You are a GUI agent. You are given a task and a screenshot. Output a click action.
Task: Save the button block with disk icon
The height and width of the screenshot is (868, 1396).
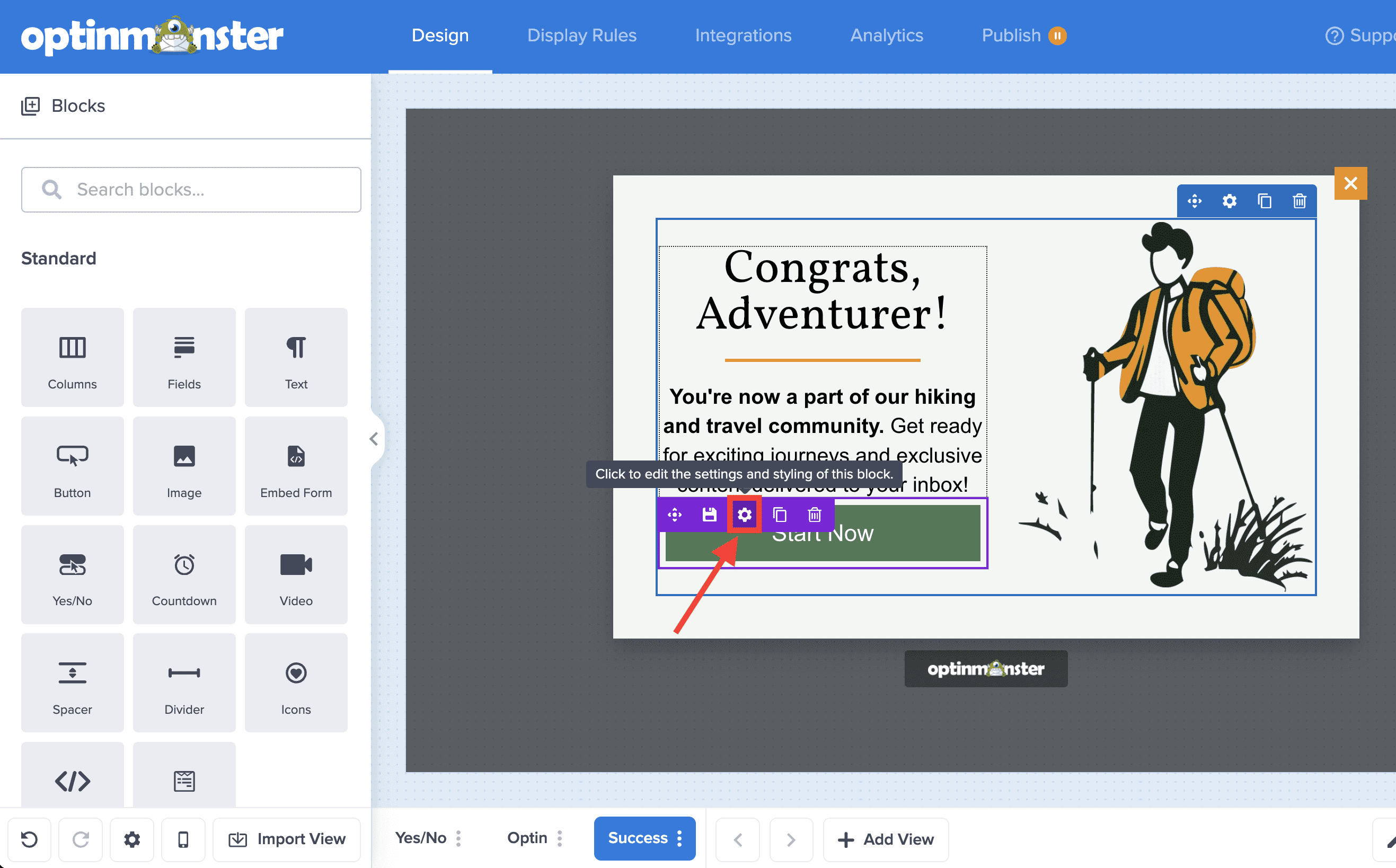tap(710, 515)
